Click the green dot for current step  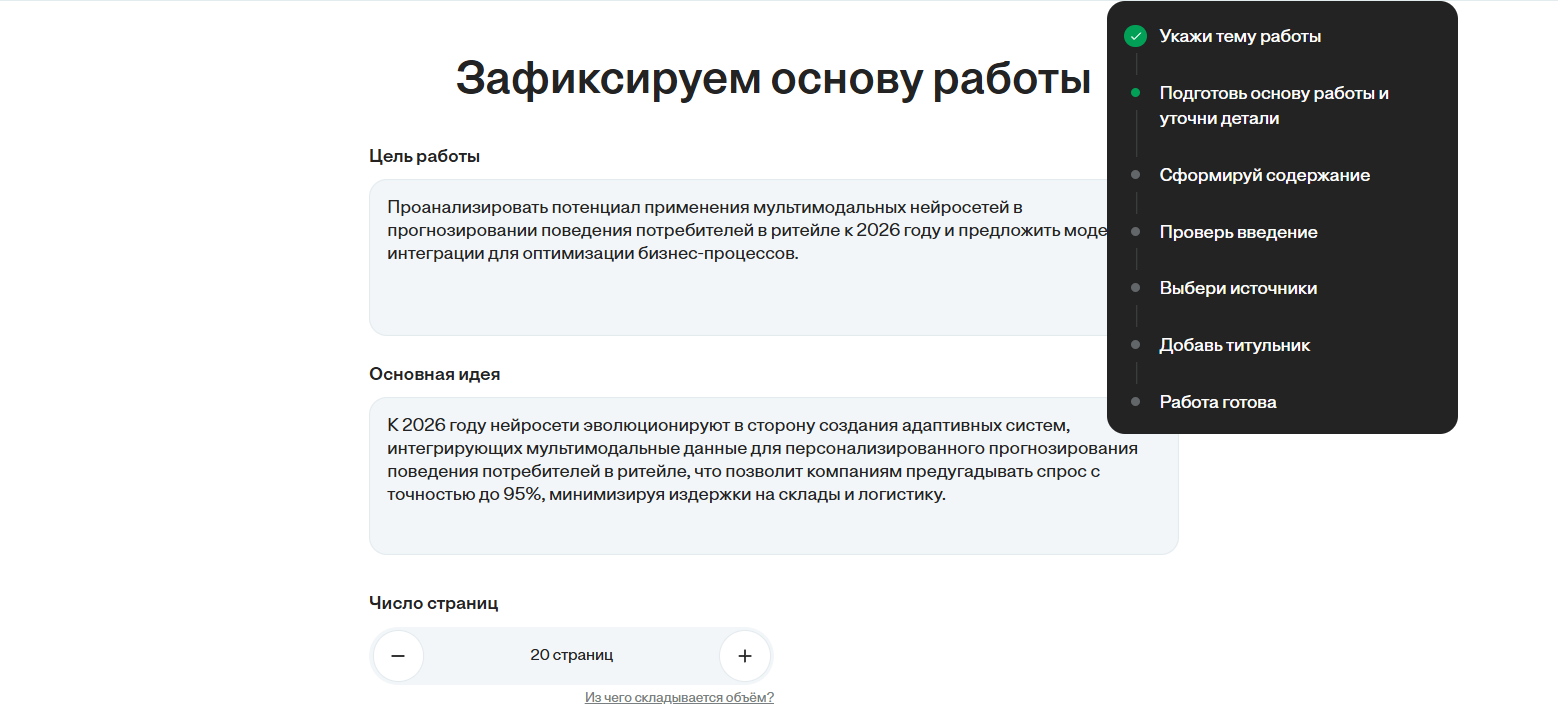pyautogui.click(x=1135, y=93)
